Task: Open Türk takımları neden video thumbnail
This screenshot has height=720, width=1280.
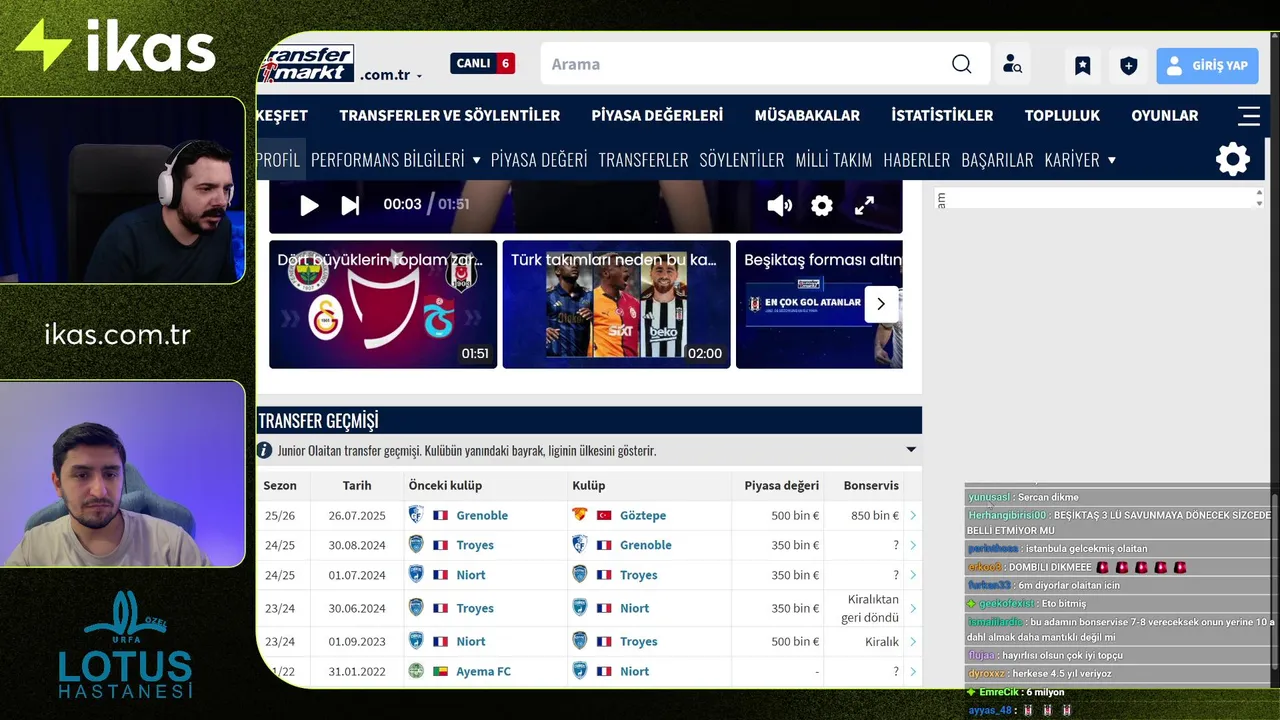Action: click(616, 304)
